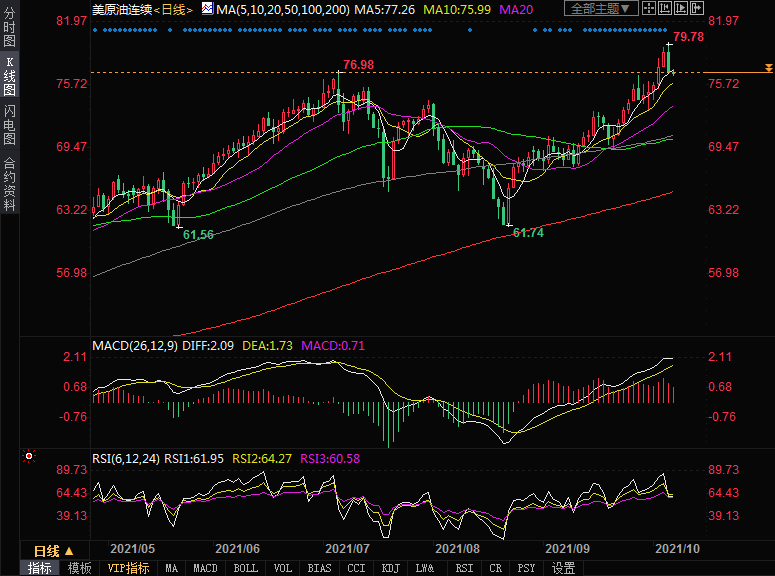
Task: Open the 闪电图 side tab
Action: [x=9, y=125]
